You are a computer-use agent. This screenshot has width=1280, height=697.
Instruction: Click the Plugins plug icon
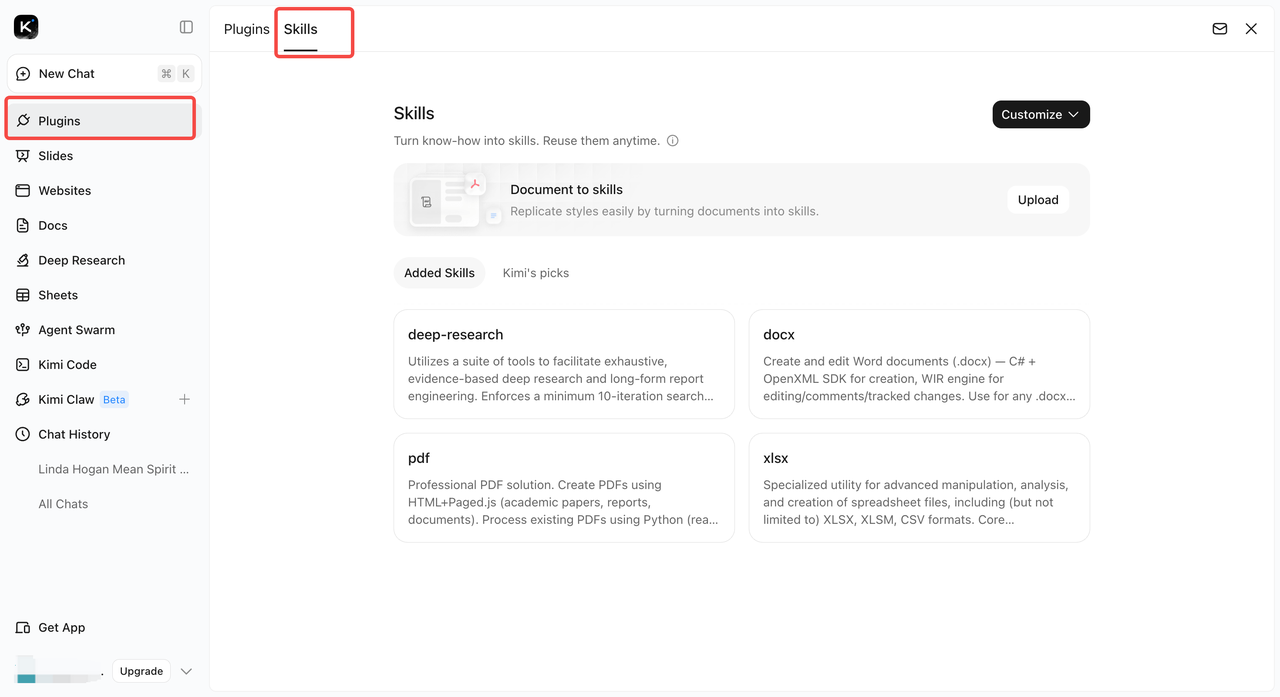[x=23, y=121]
